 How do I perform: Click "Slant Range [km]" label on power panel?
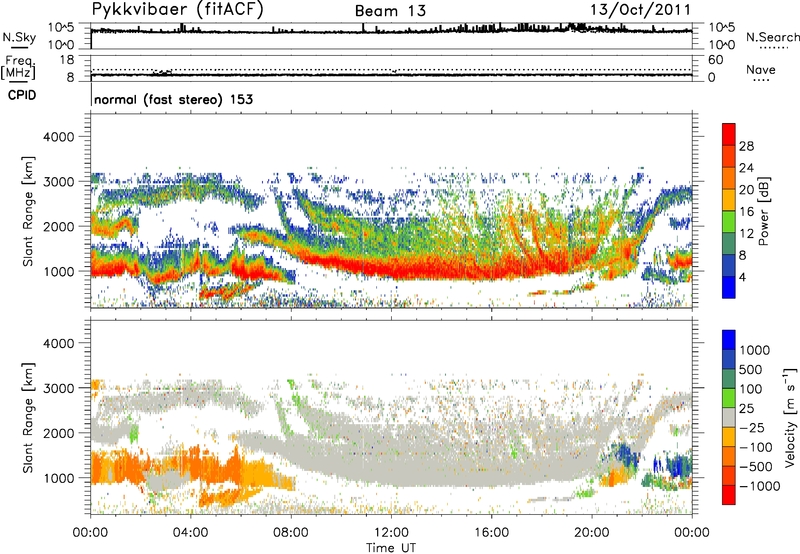click(x=28, y=211)
